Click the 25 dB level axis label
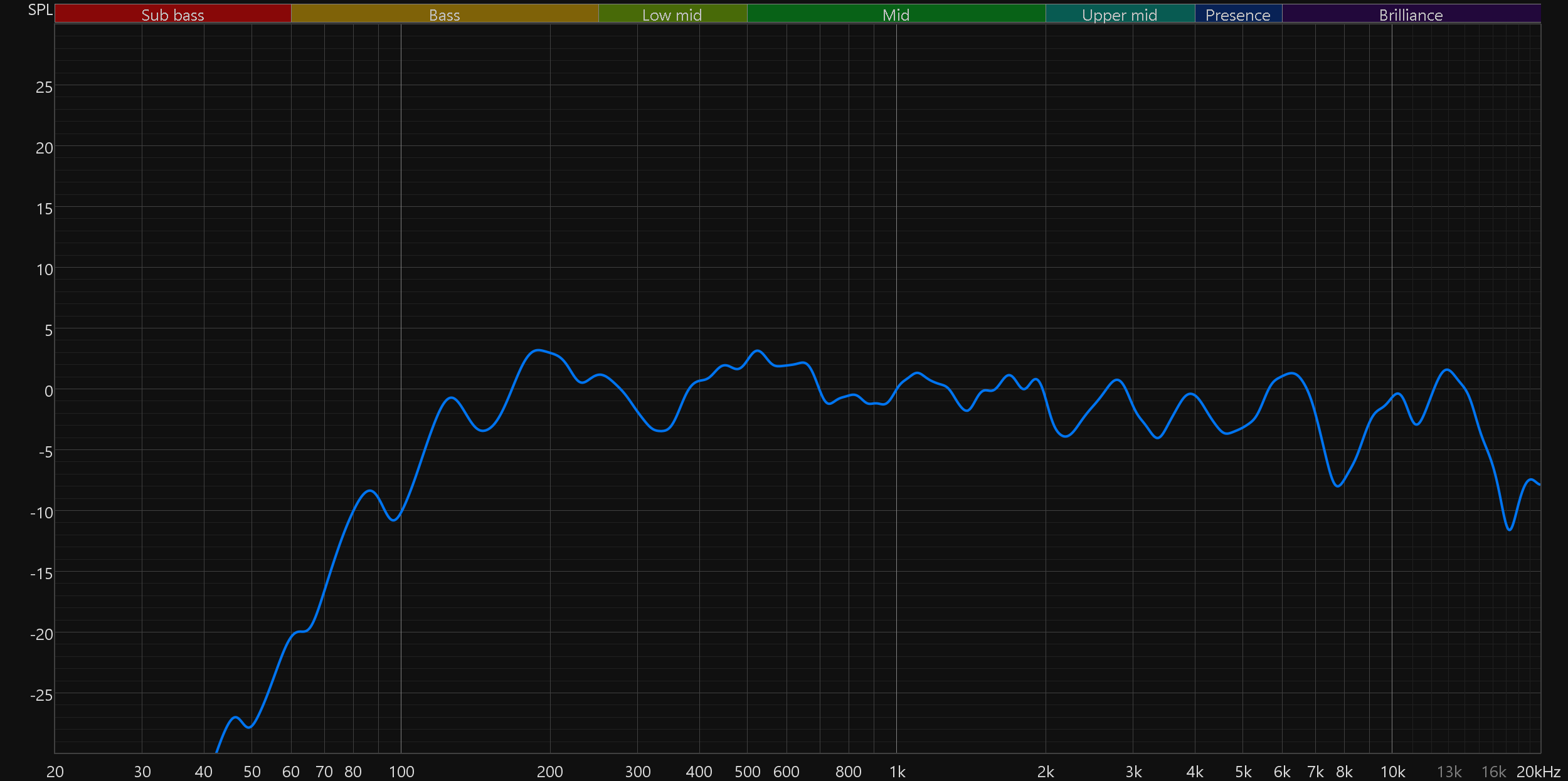This screenshot has height=781, width=1568. tap(44, 87)
